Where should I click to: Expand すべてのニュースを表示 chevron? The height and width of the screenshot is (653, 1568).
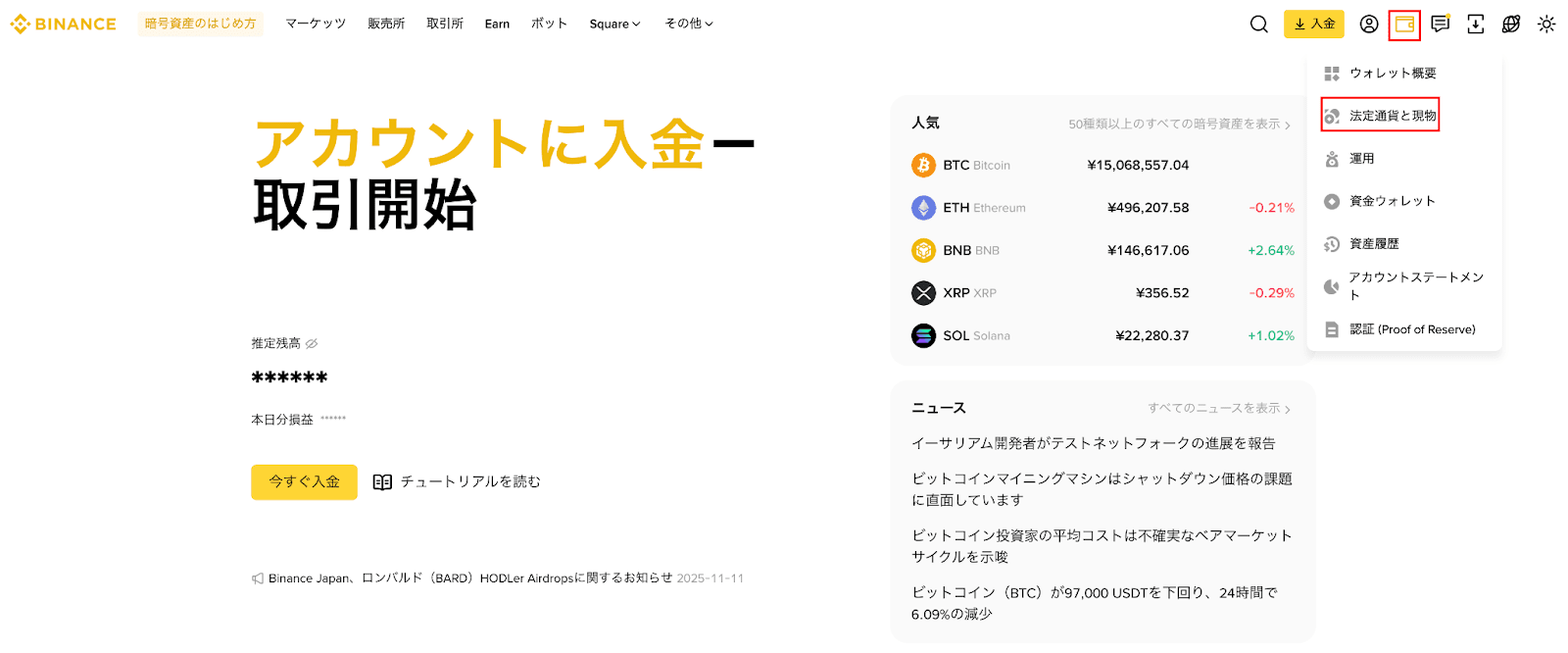(x=1288, y=409)
